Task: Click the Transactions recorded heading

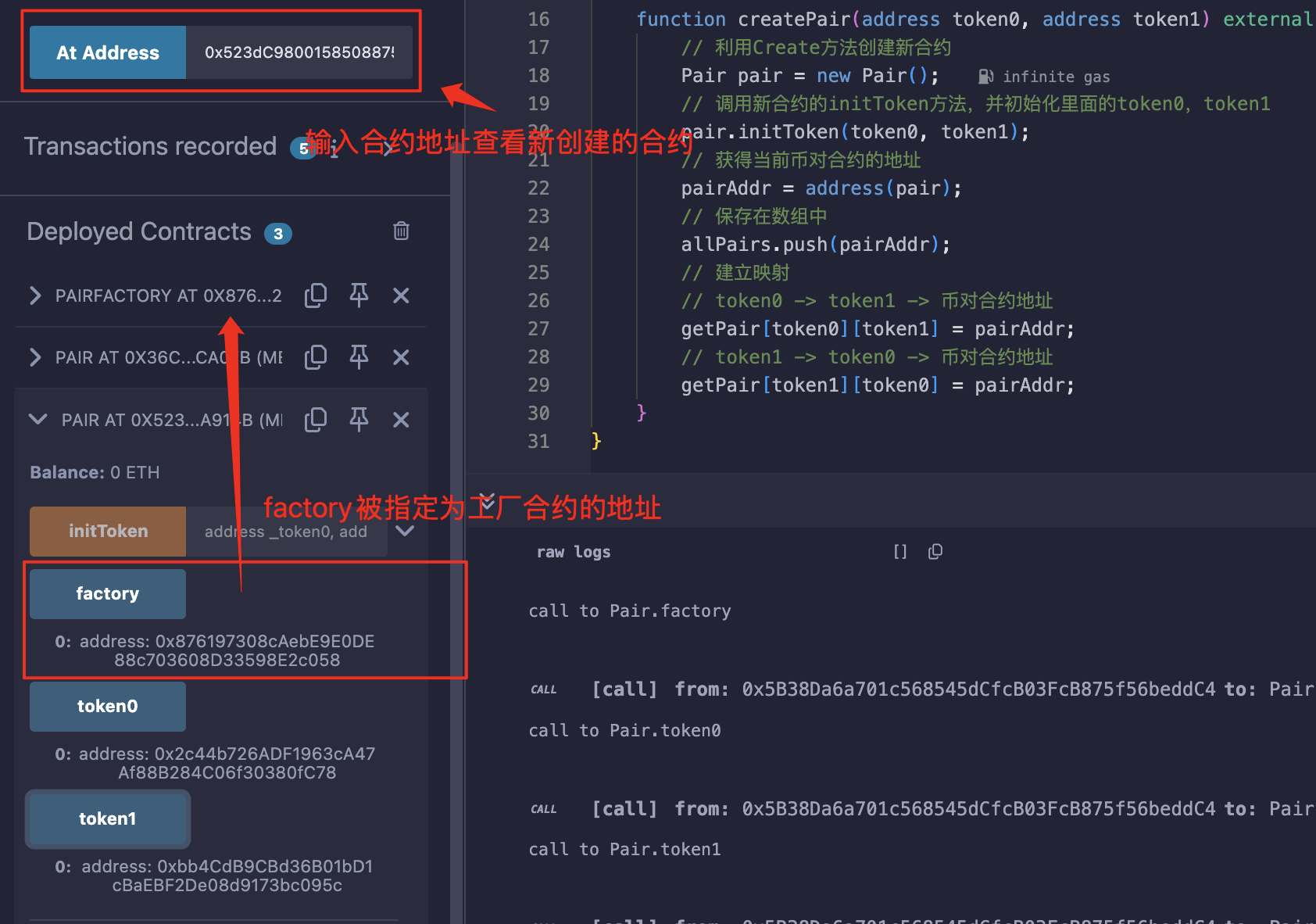Action: 150,146
